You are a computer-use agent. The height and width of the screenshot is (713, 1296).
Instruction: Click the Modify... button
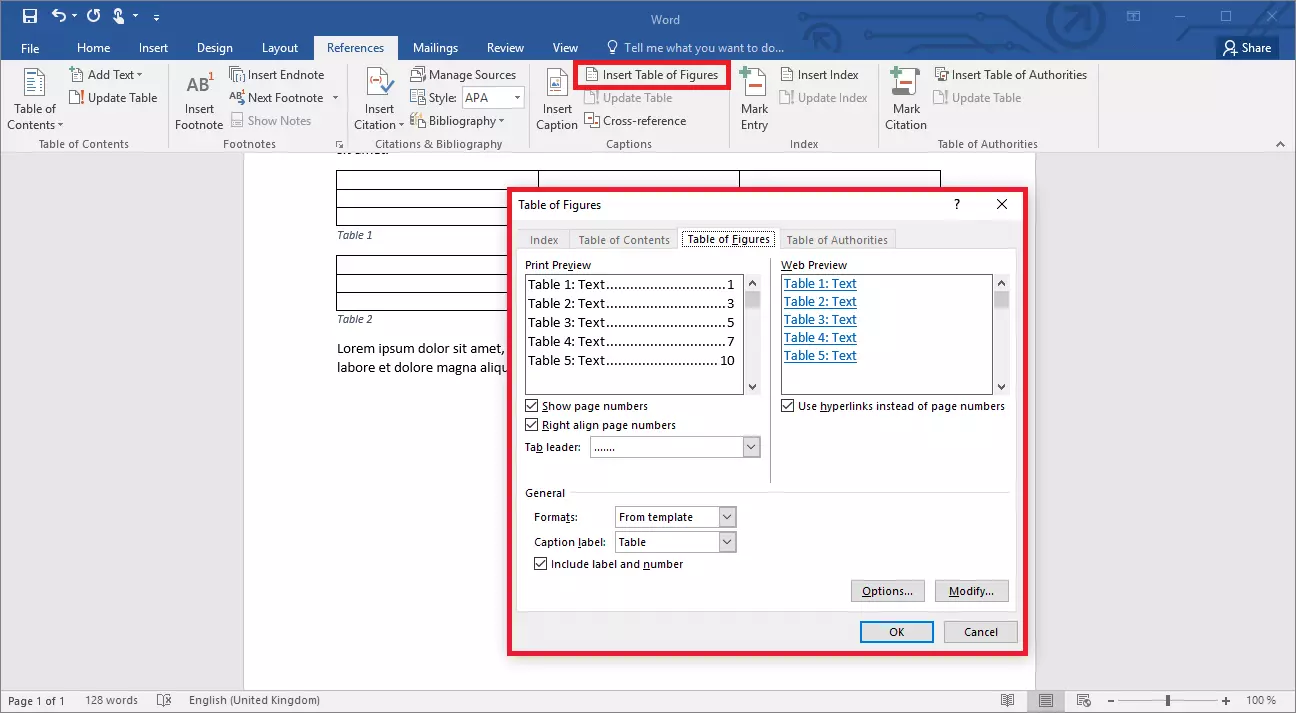coord(972,591)
